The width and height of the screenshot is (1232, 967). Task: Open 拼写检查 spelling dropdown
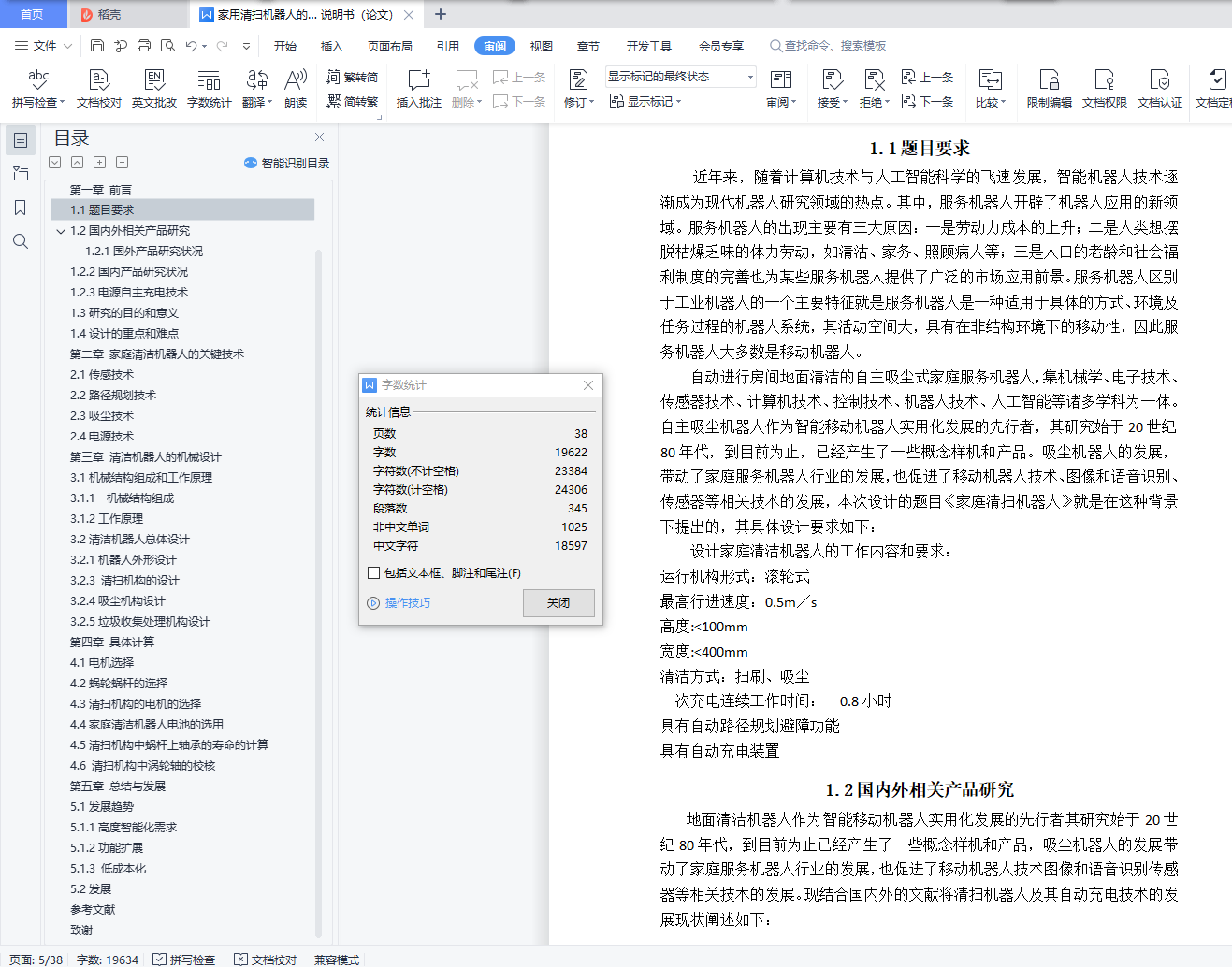(38, 102)
